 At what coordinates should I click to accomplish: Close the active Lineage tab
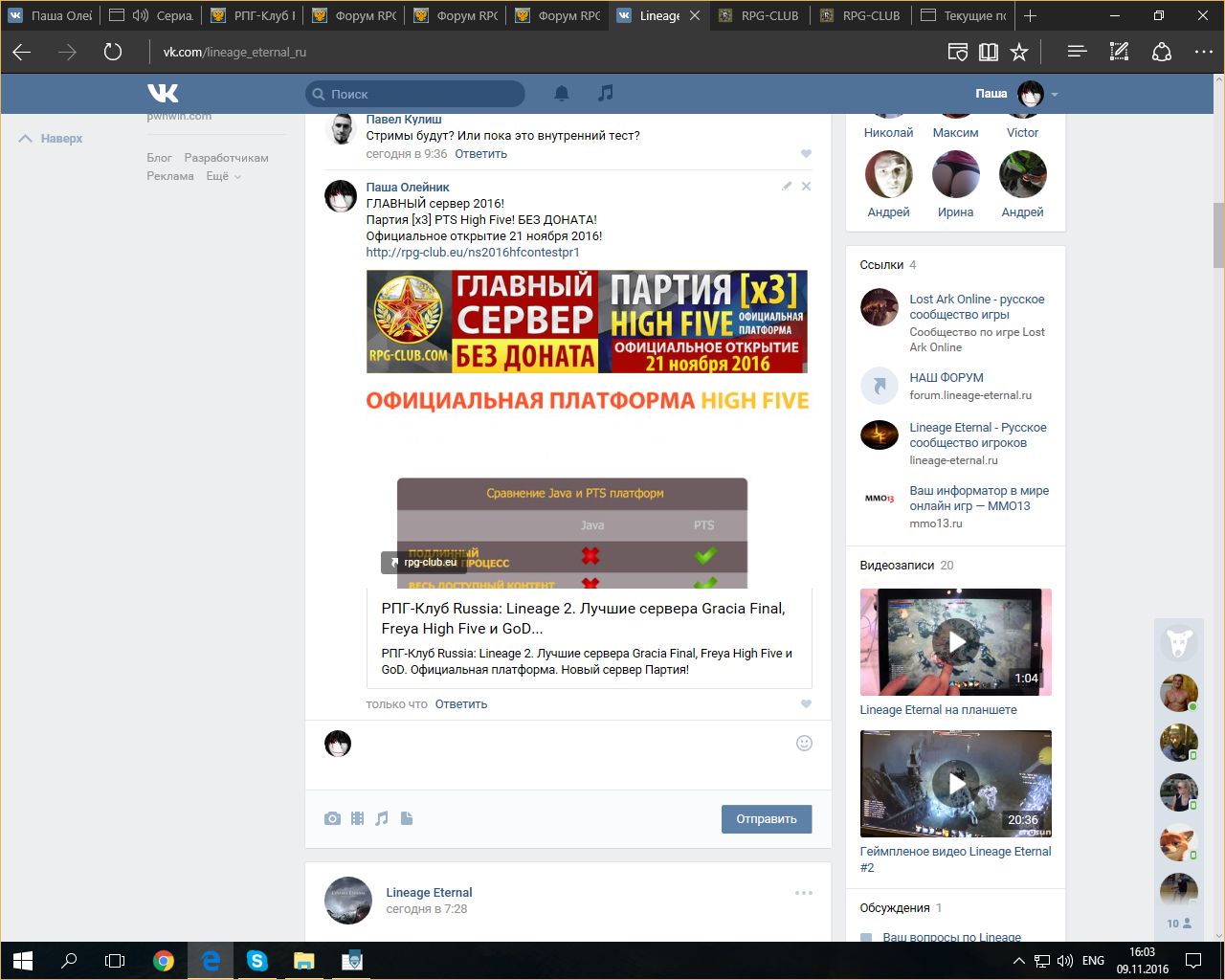(695, 15)
